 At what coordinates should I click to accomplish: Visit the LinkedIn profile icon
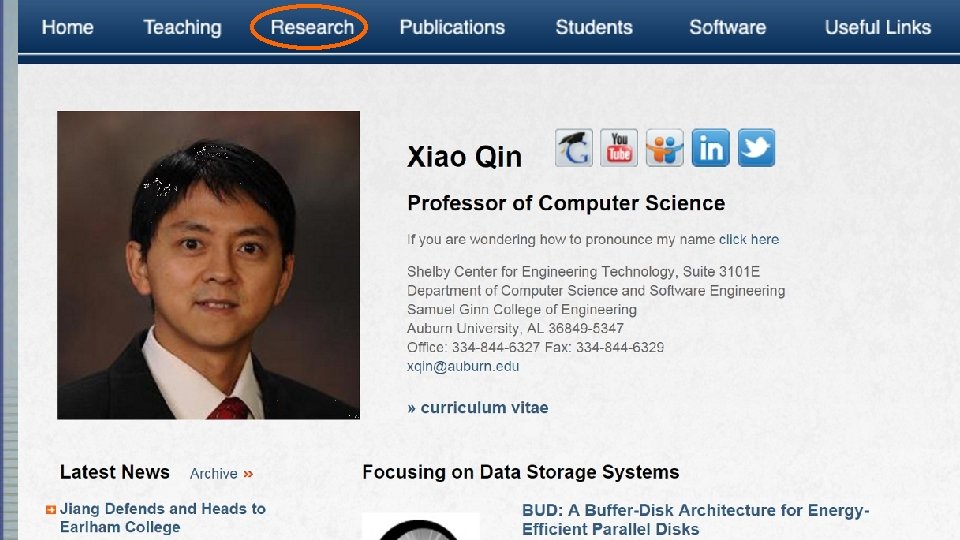711,148
